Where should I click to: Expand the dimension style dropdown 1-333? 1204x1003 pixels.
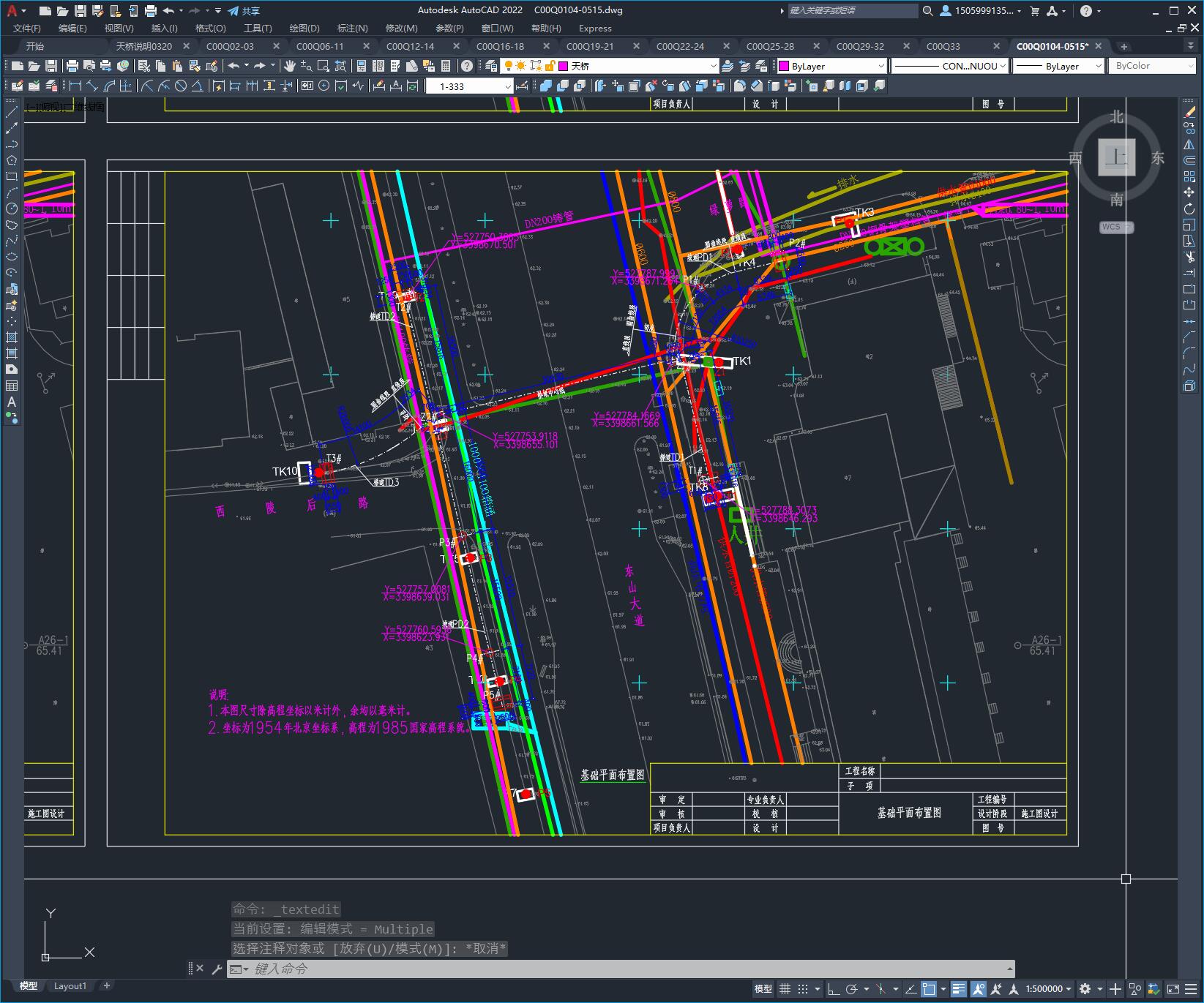[507, 86]
